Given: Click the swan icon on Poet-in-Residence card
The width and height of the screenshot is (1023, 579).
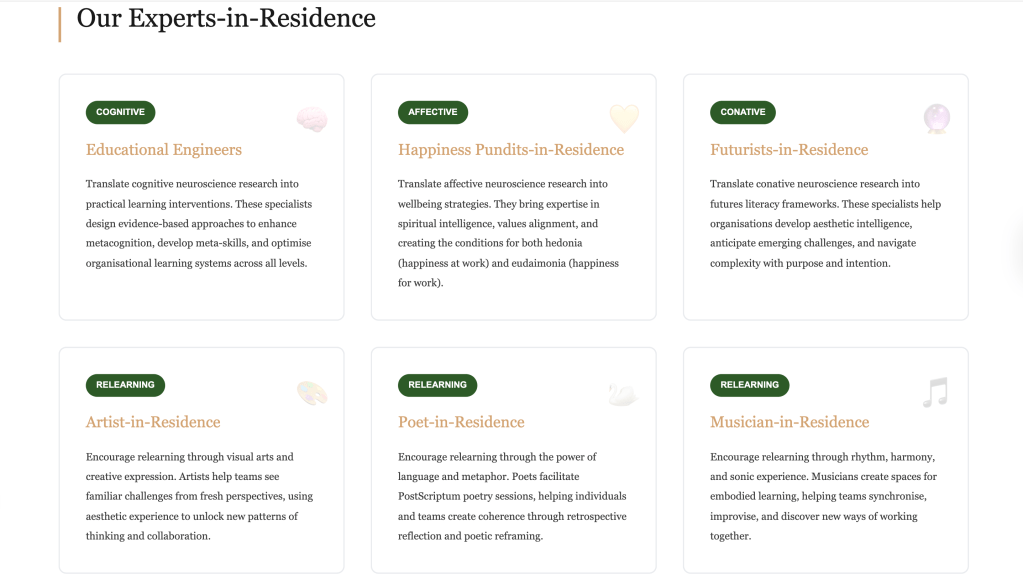Looking at the screenshot, I should click(x=623, y=393).
